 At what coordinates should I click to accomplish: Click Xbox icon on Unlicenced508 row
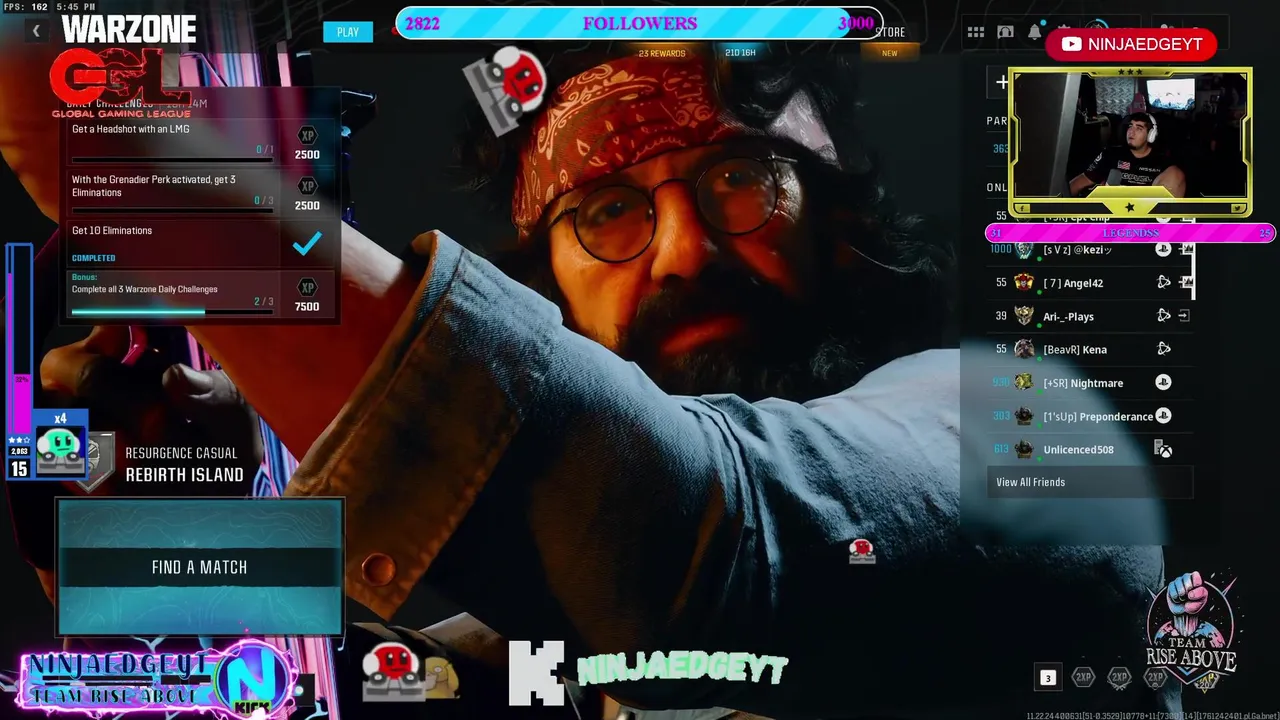tap(1163, 449)
